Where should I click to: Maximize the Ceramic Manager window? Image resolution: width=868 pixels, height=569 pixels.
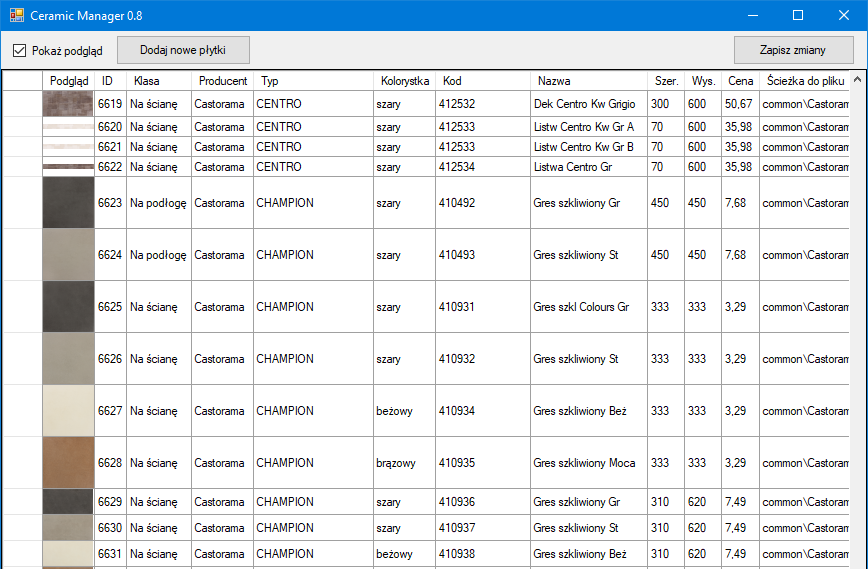797,15
